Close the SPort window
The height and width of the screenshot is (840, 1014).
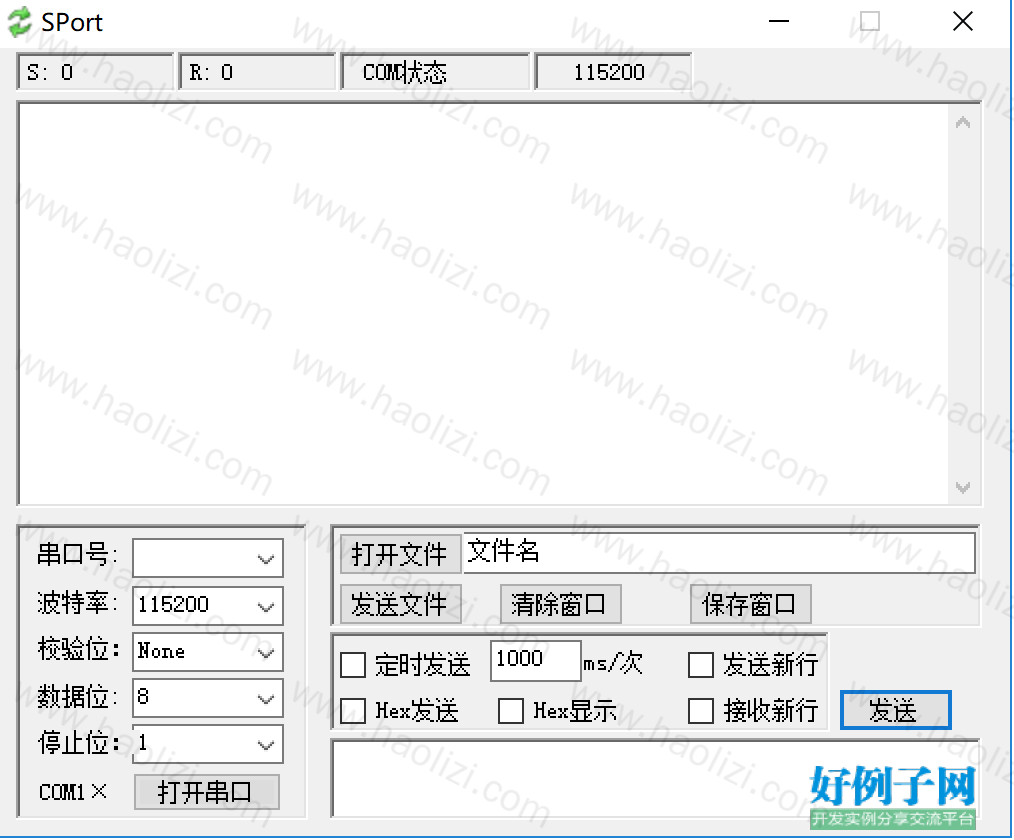(x=963, y=22)
